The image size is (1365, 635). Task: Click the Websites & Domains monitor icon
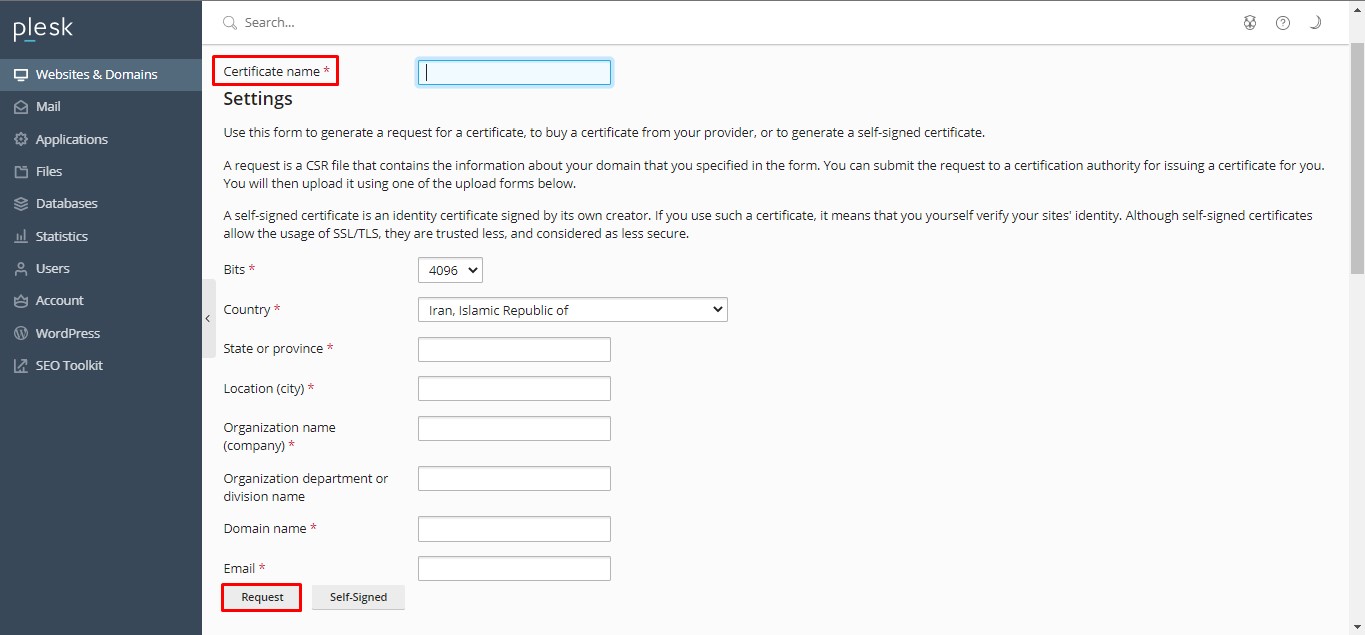(20, 75)
